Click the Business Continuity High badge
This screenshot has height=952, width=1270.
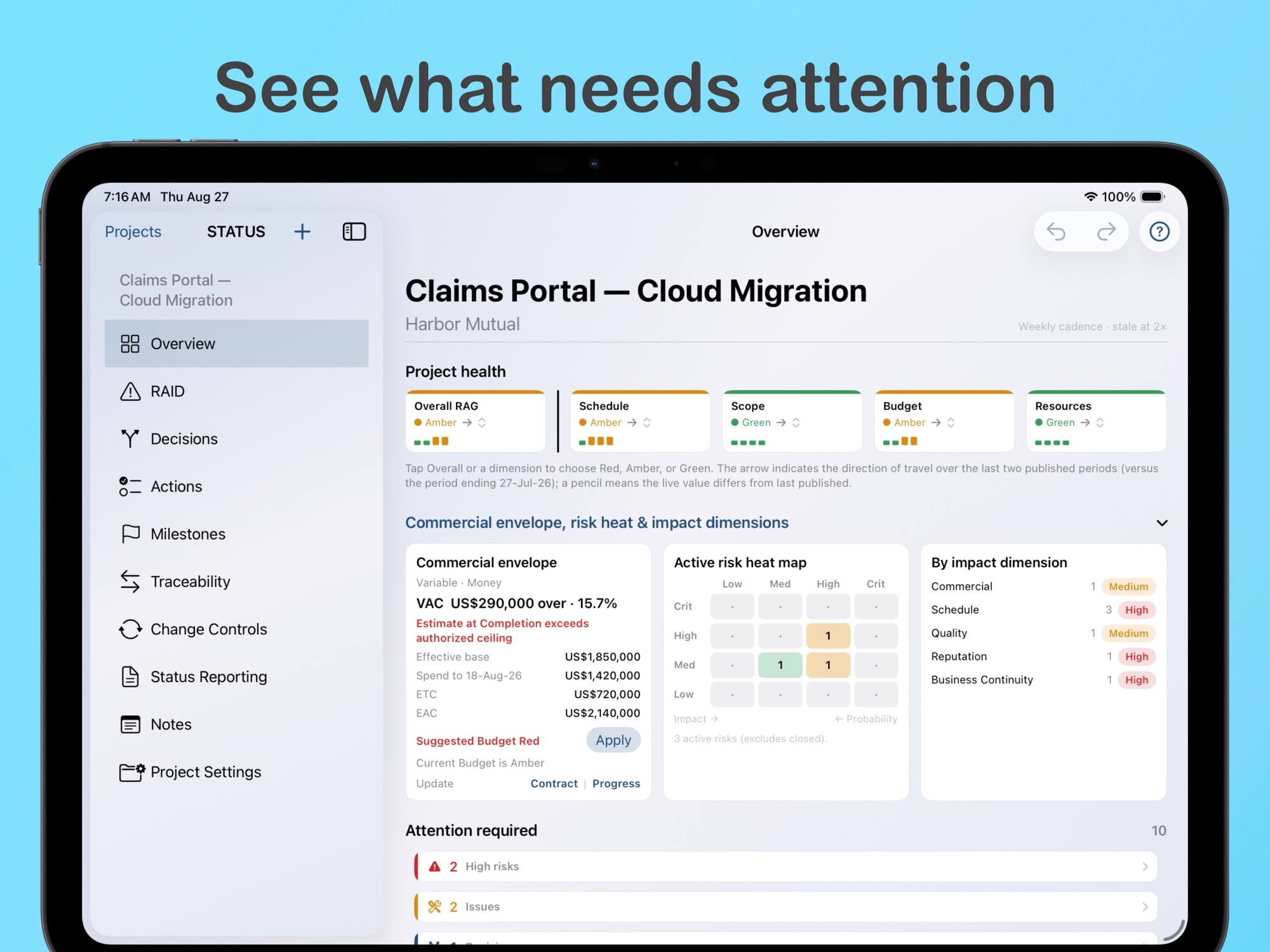1137,680
